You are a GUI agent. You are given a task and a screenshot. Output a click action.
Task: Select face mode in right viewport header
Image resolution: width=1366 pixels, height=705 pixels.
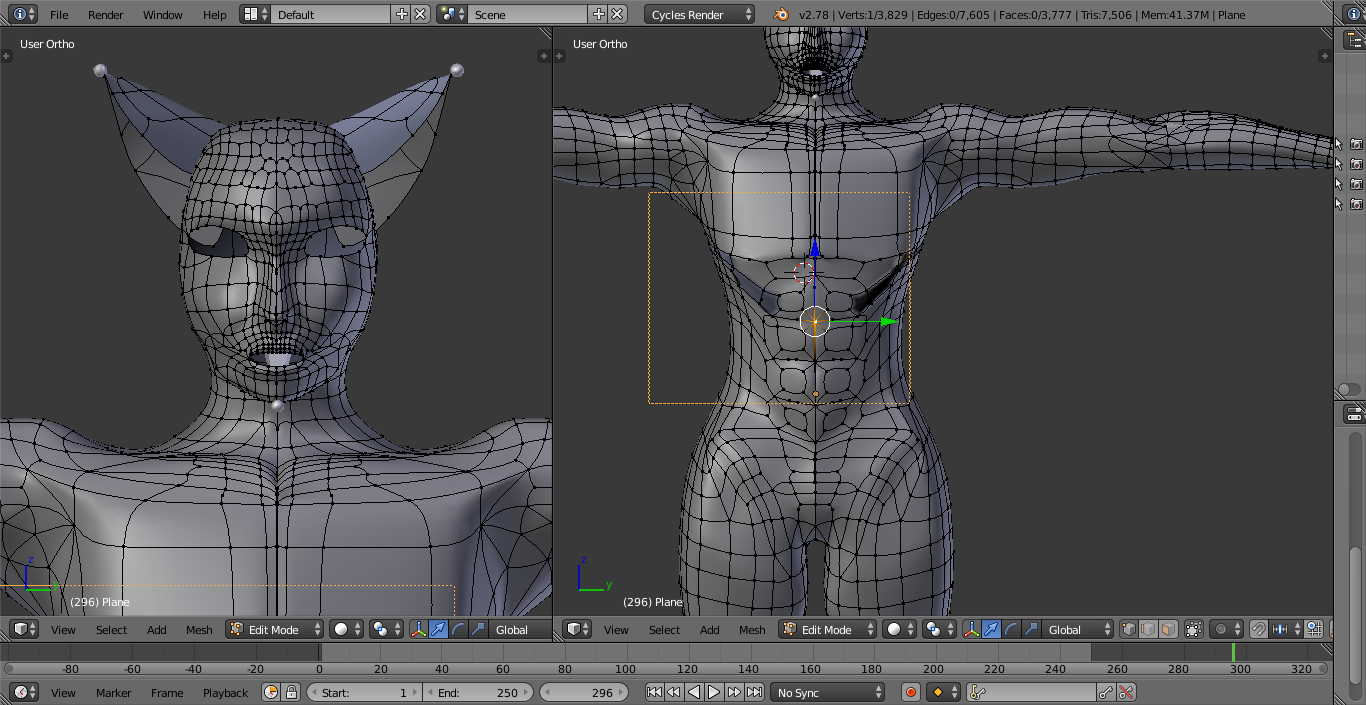coord(1168,629)
